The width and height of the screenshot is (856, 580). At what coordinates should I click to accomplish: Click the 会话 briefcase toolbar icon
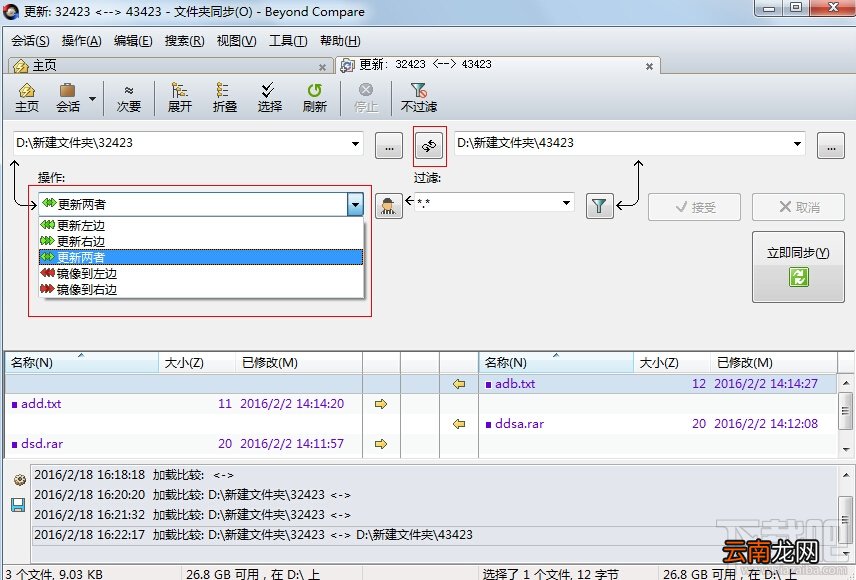(x=68, y=98)
